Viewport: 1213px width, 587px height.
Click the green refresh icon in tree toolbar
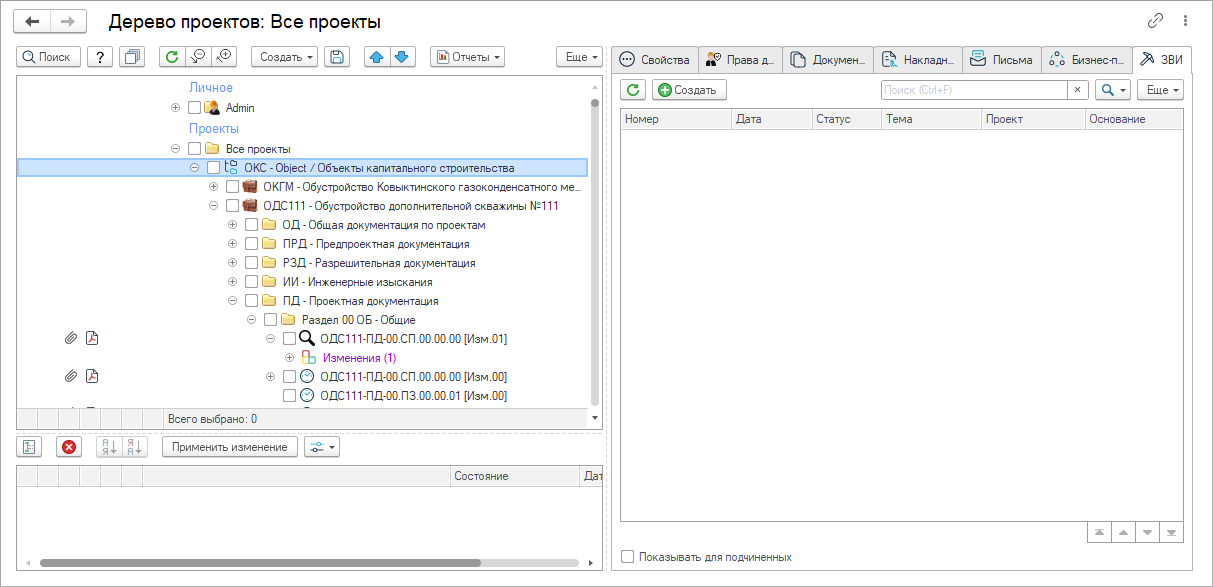(x=172, y=57)
